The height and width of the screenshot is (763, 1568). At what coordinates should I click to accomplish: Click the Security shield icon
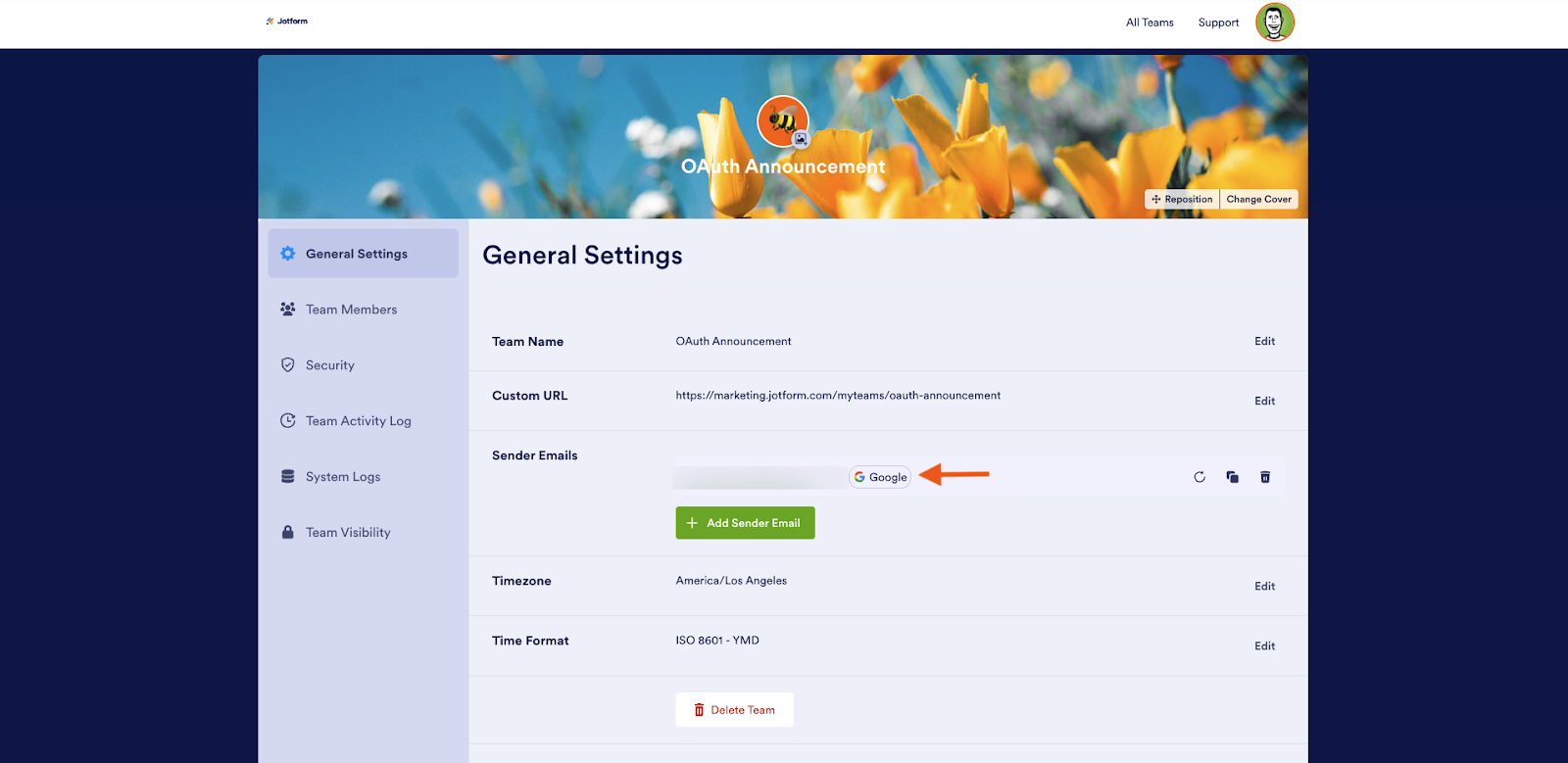(287, 364)
